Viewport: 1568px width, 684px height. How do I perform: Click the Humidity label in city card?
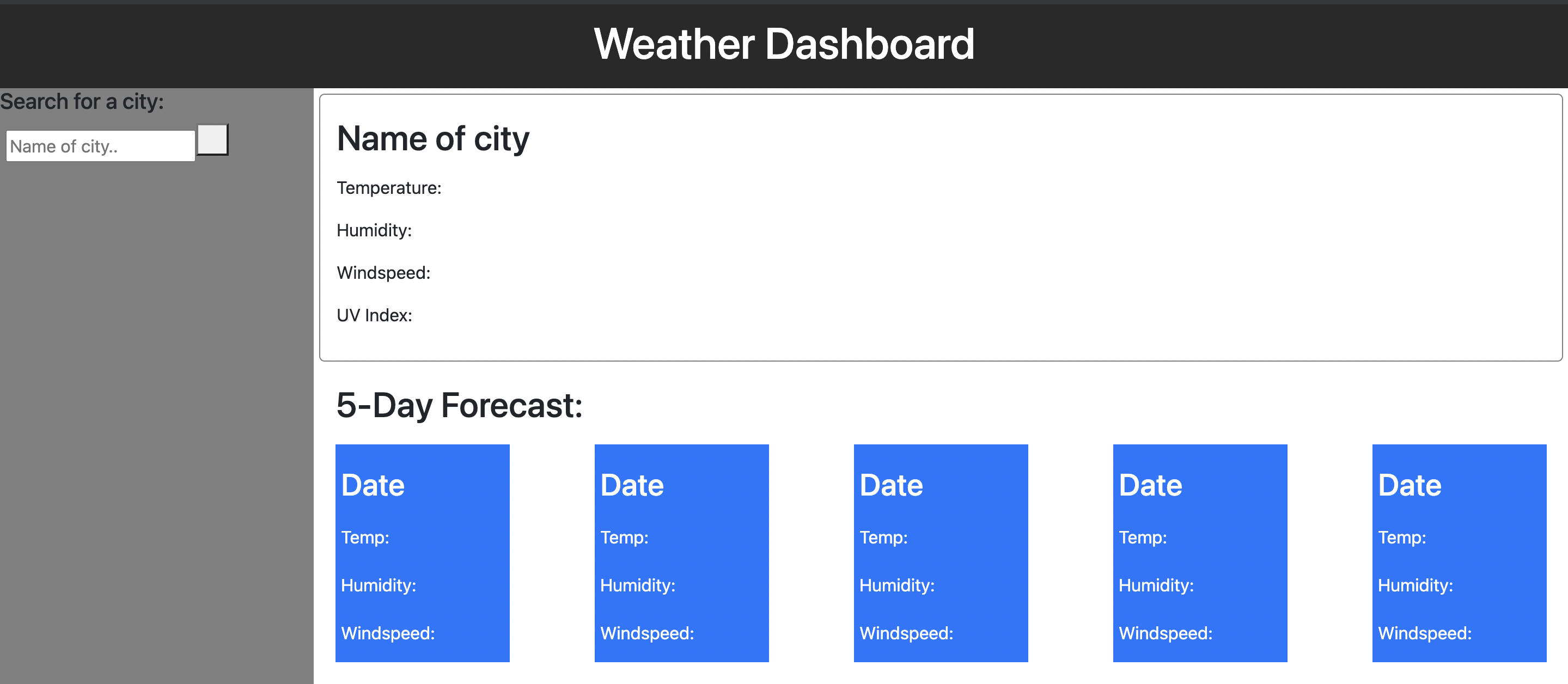pyautogui.click(x=374, y=231)
